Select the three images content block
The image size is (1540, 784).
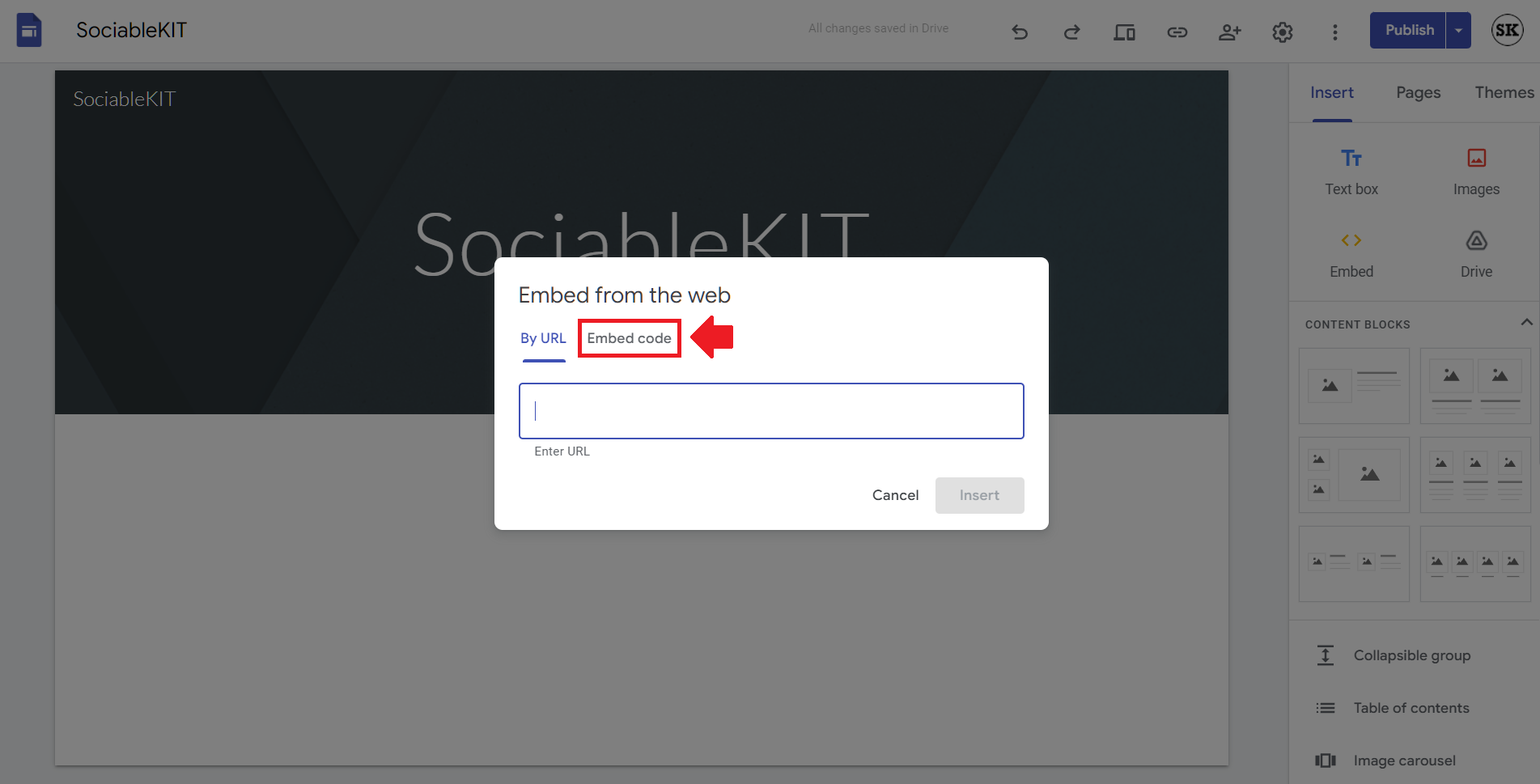coord(1475,475)
